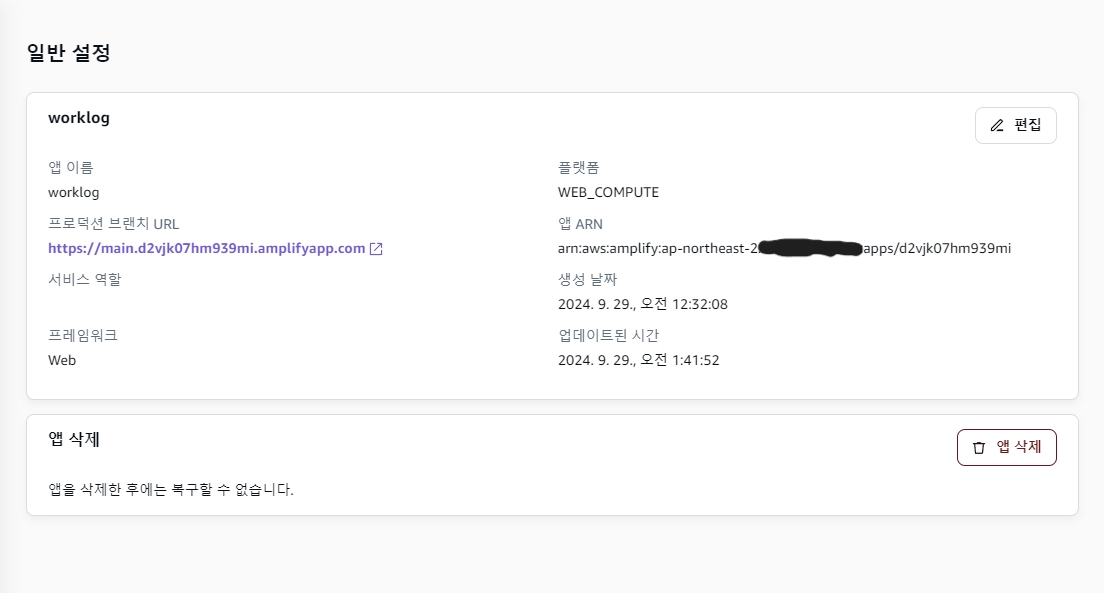Click the 일반 설정 page heading

pos(68,54)
